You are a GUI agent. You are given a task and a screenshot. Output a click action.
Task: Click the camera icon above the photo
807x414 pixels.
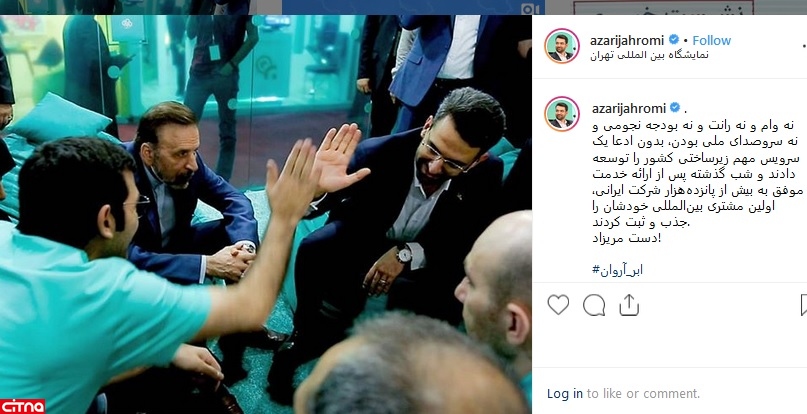click(x=530, y=9)
